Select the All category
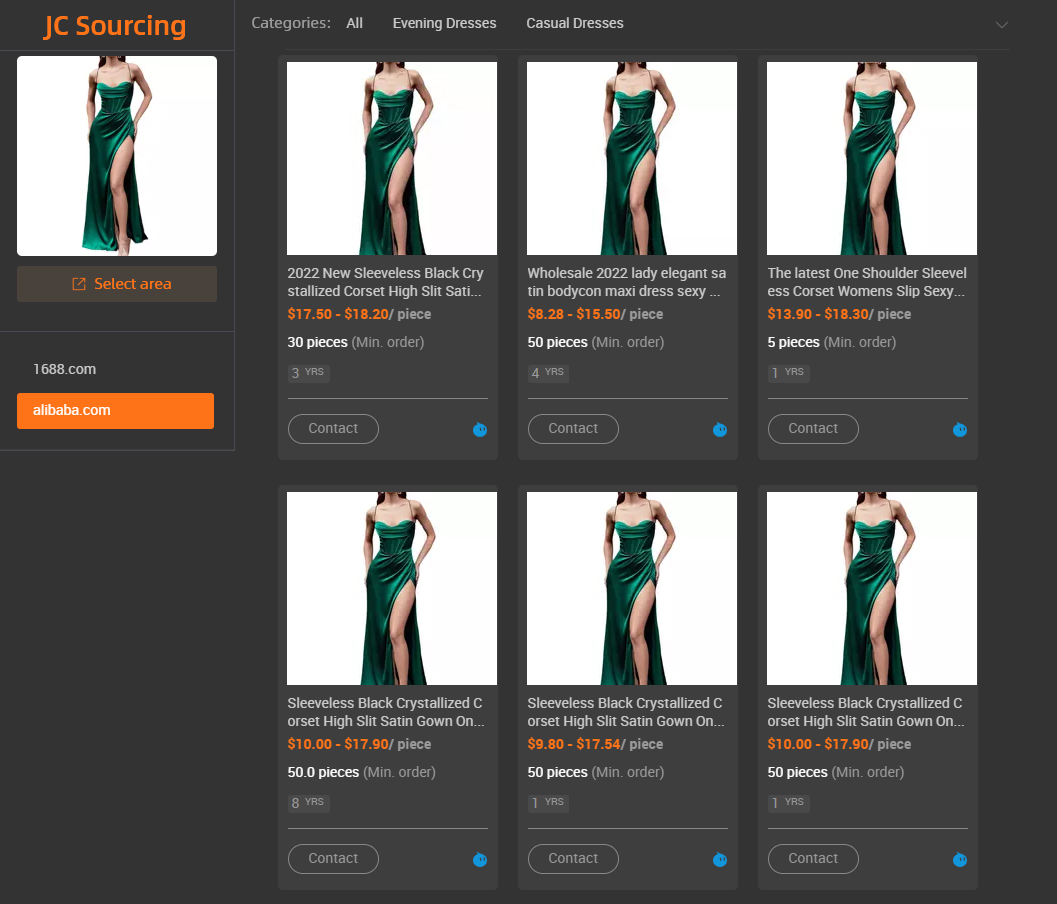Image resolution: width=1057 pixels, height=904 pixels. (355, 23)
